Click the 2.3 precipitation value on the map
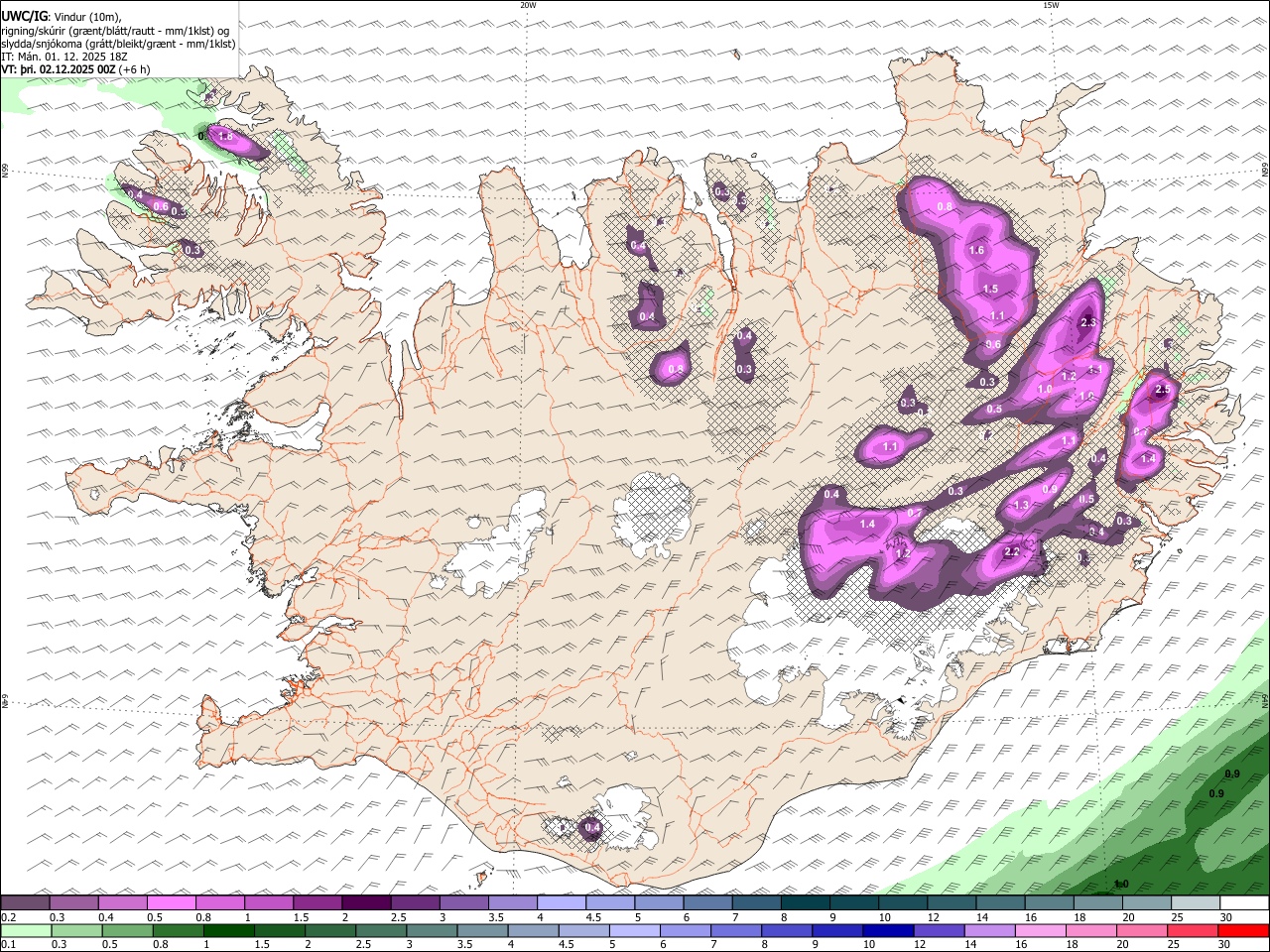This screenshot has width=1270, height=952. coord(1088,322)
